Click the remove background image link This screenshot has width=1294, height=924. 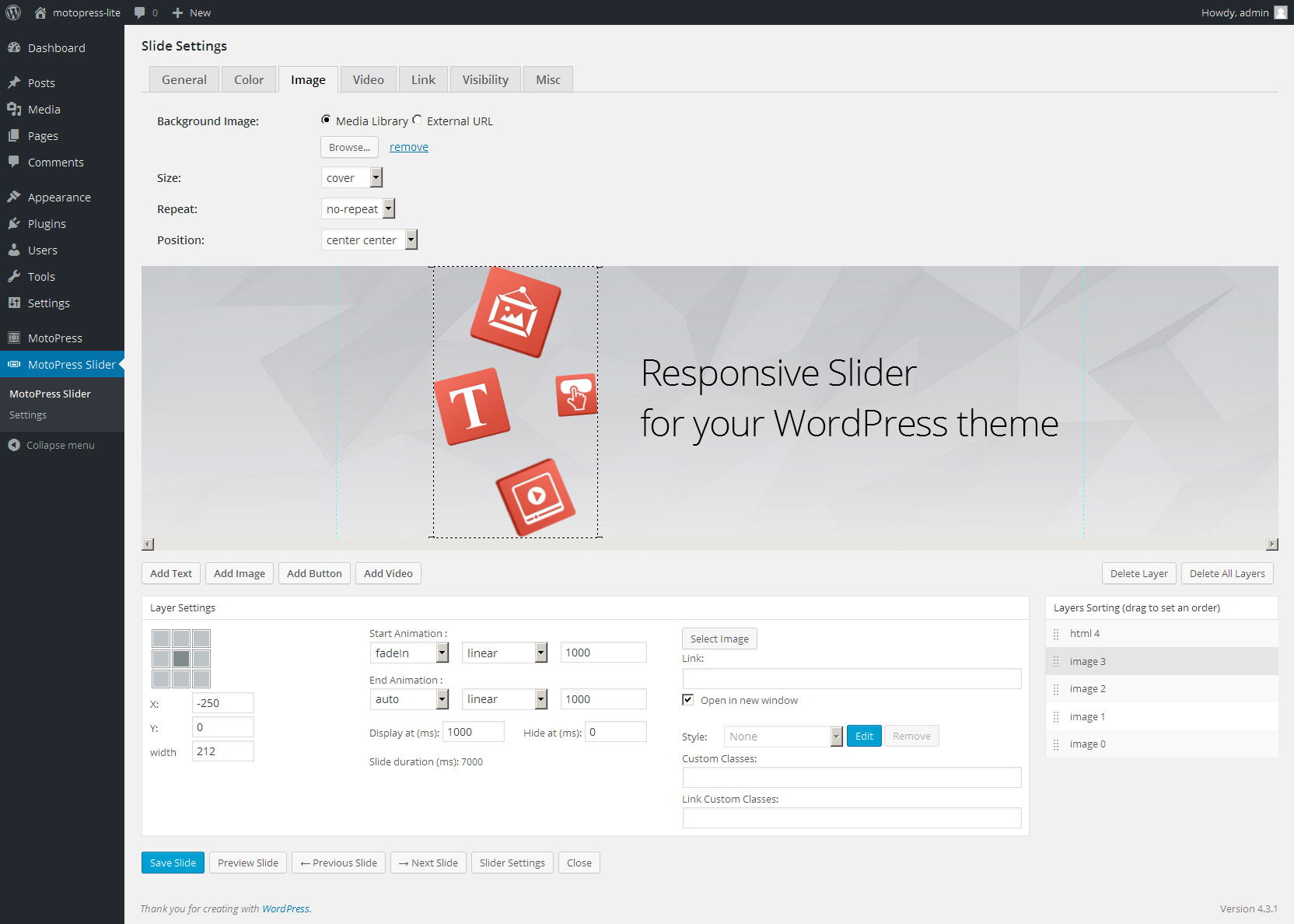(x=409, y=147)
